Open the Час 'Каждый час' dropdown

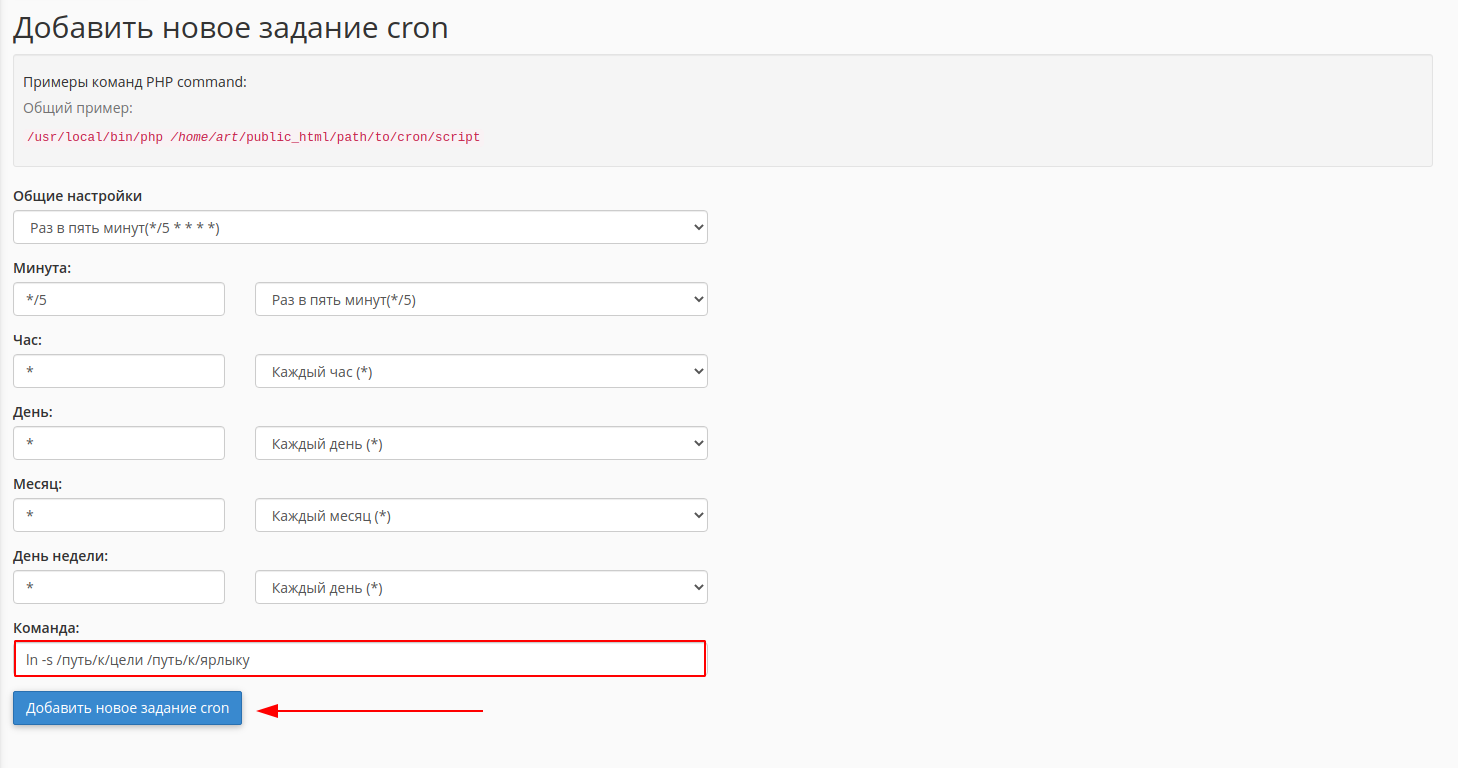click(481, 372)
